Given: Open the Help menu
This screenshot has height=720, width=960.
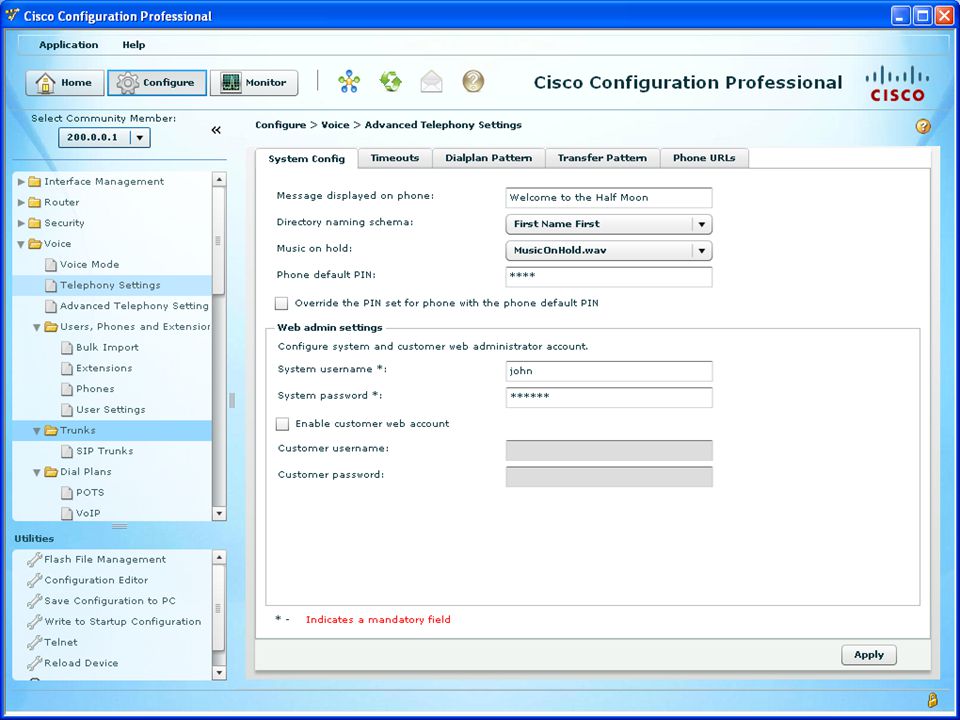Looking at the screenshot, I should 133,45.
